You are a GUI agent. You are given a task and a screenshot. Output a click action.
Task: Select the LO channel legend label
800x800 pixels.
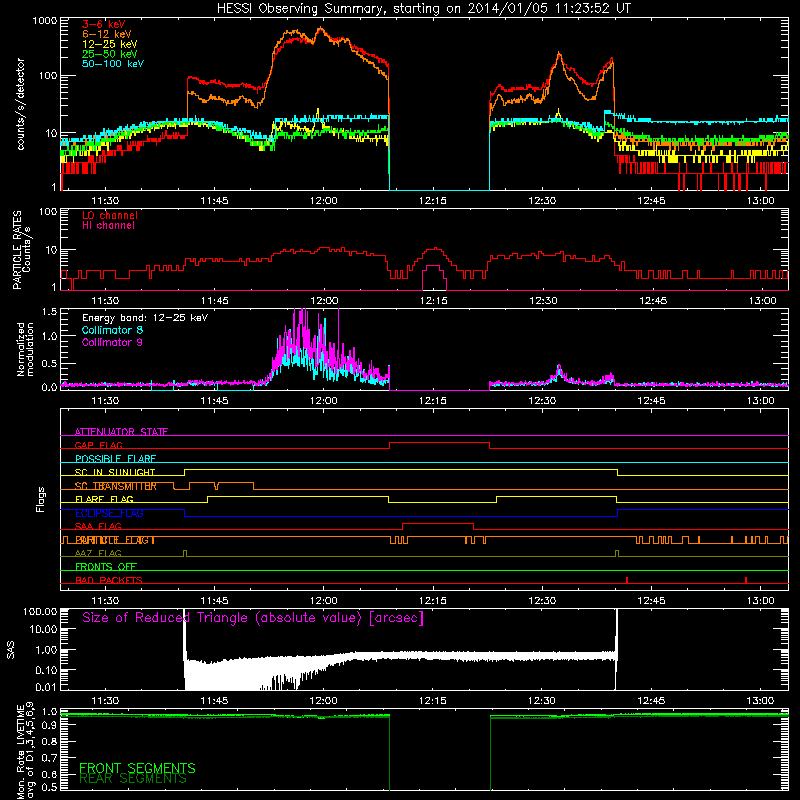point(110,215)
